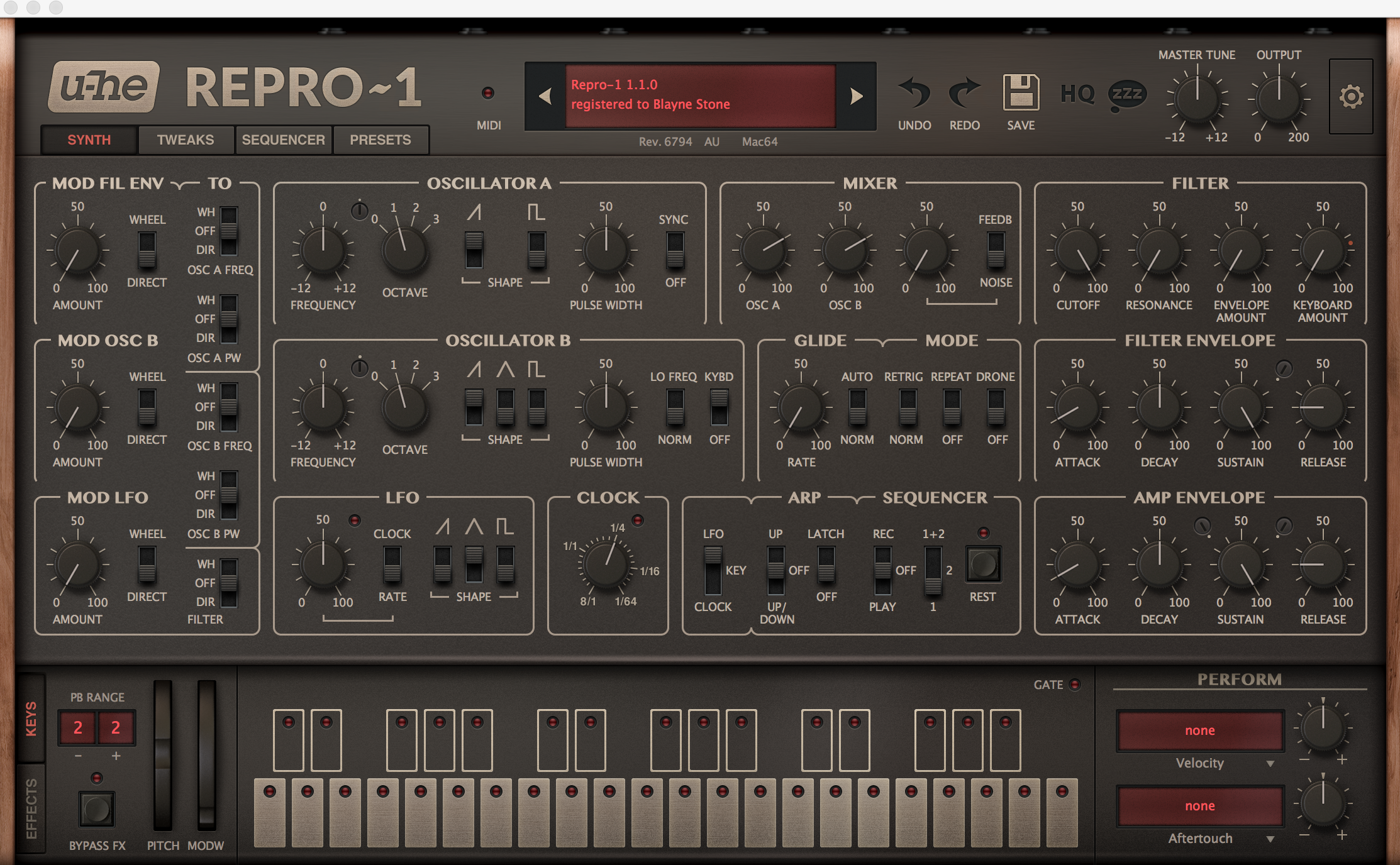
Task: Click the MODW wheel slider
Action: 206,754
